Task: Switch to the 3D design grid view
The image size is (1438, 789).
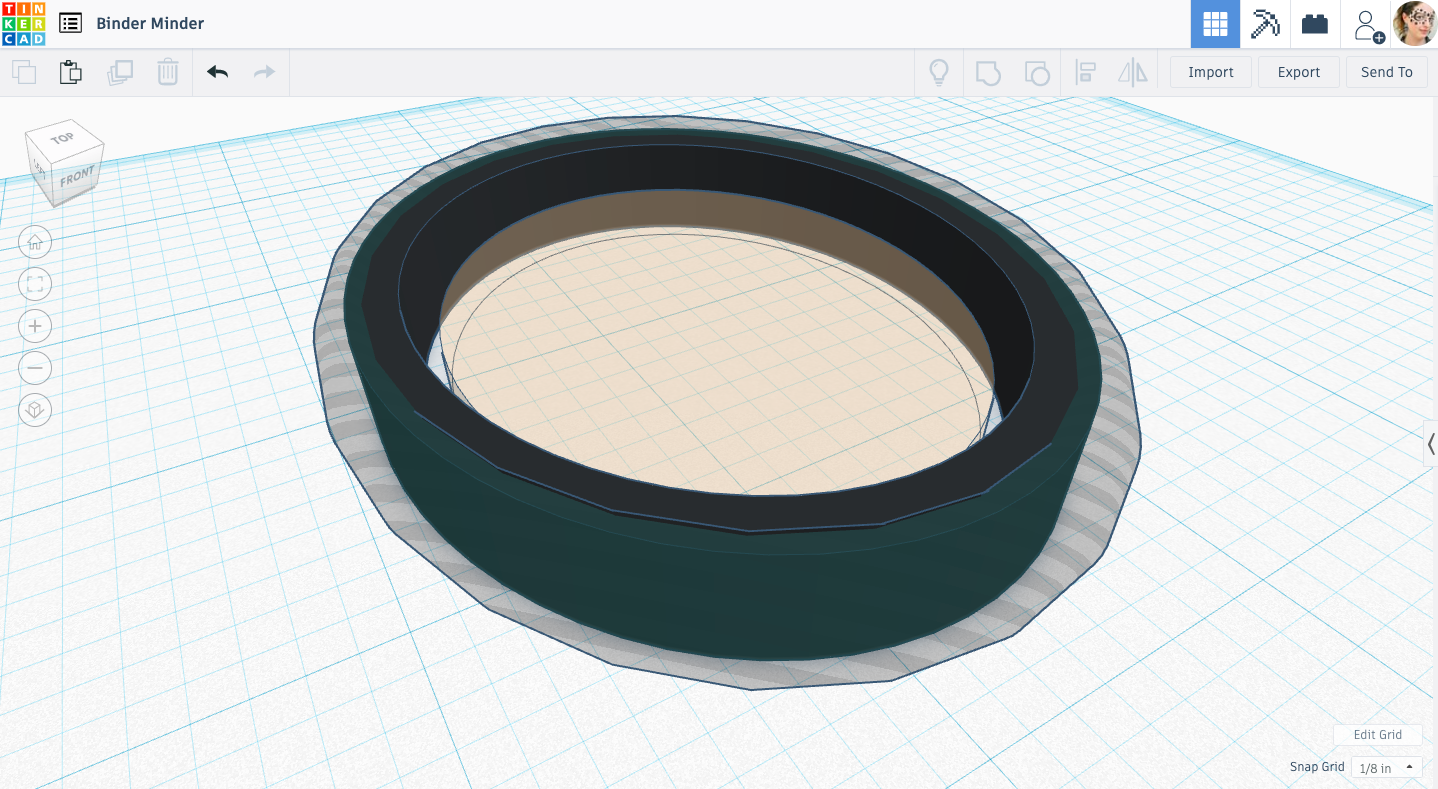Action: pyautogui.click(x=1215, y=24)
